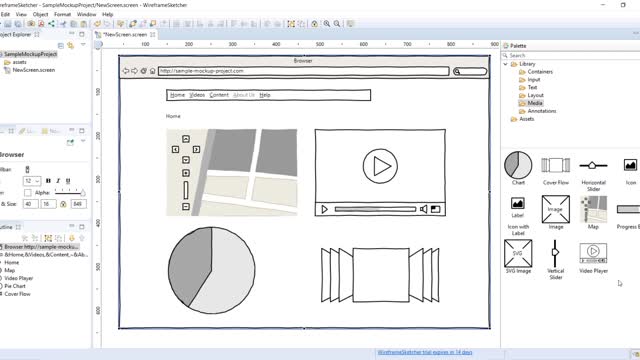
Task: Click the map zoom-out minus control
Action: (186, 207)
